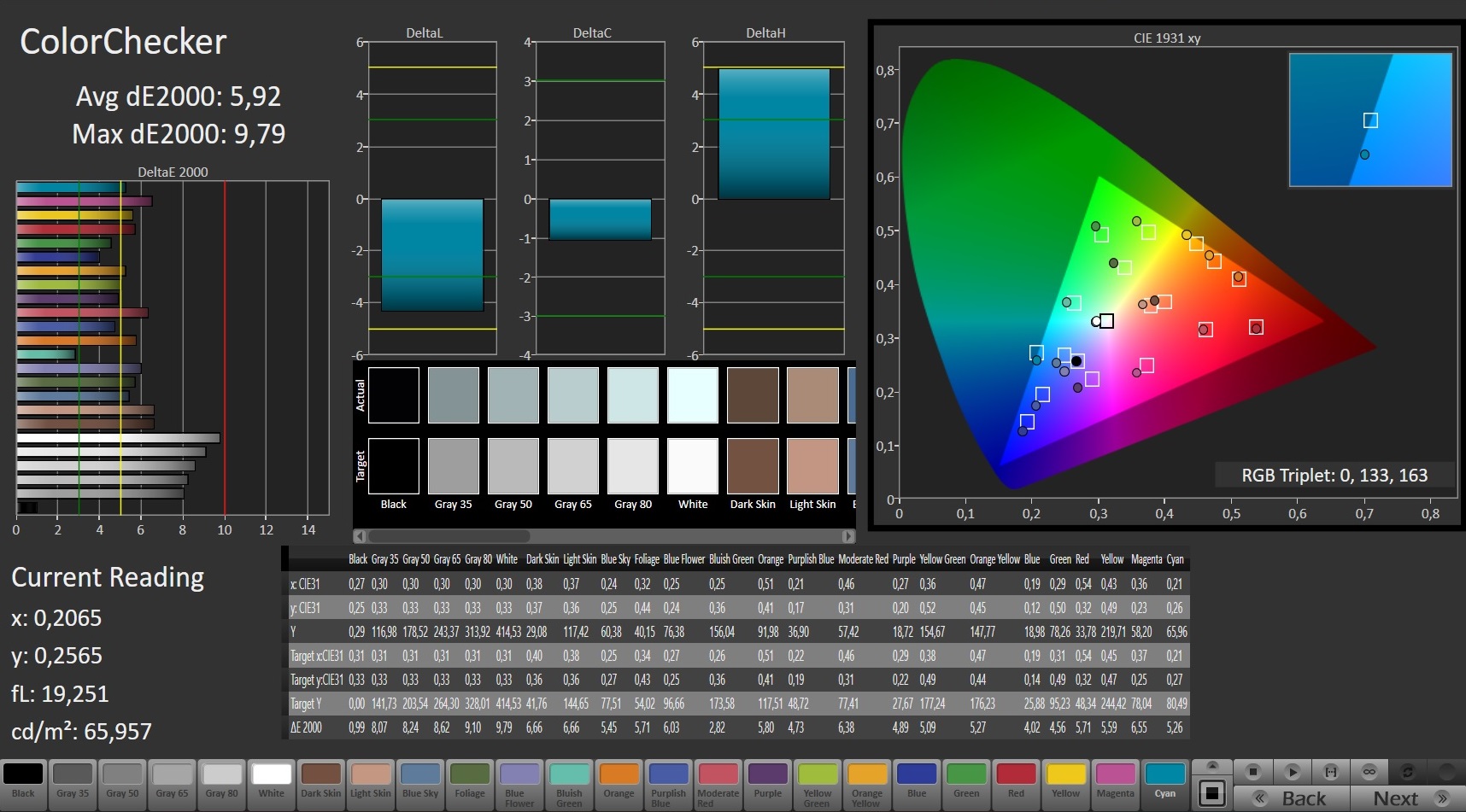Click the horizontal scrollbar thumb under swatches
The height and width of the screenshot is (812, 1466).
pyautogui.click(x=449, y=536)
